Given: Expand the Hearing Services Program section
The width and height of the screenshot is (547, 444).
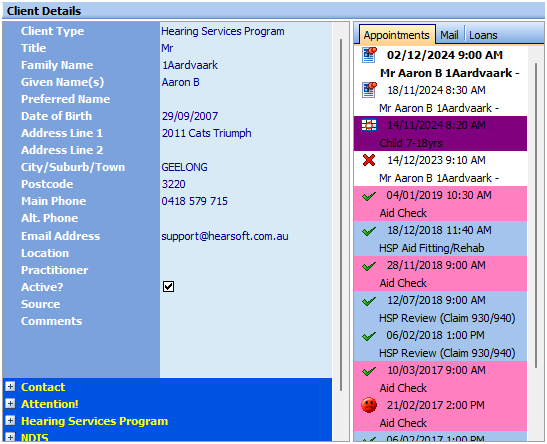Looking at the screenshot, I should click(10, 421).
